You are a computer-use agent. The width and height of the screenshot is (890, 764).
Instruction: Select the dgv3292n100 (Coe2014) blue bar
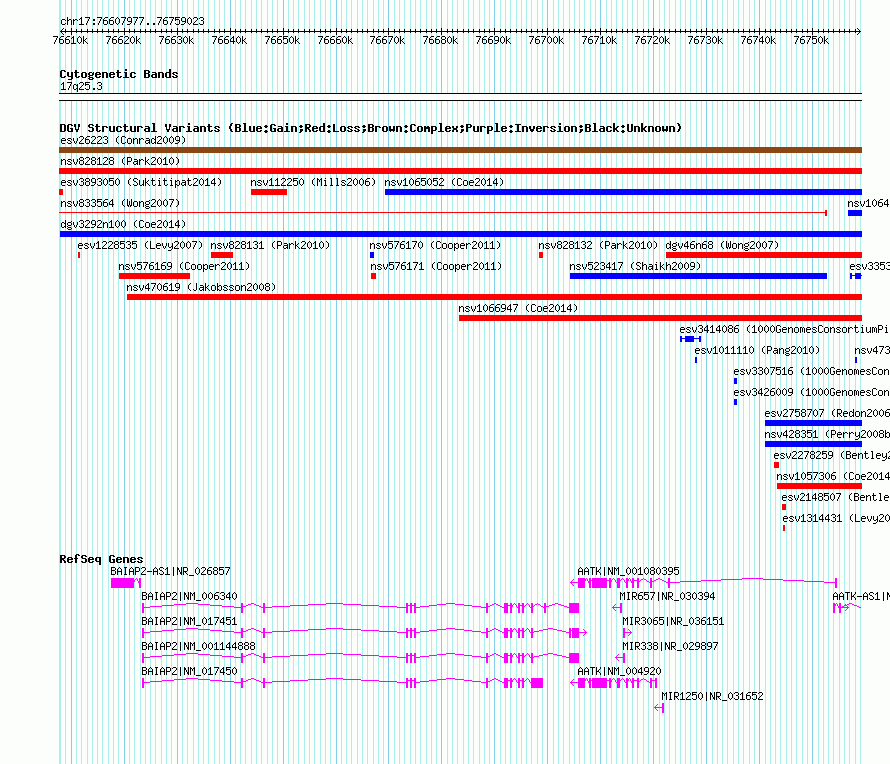pos(460,234)
